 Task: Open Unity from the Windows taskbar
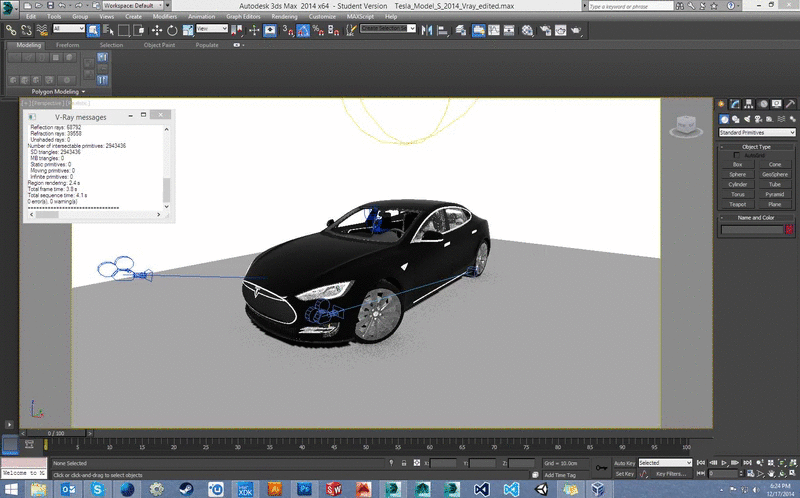click(542, 489)
